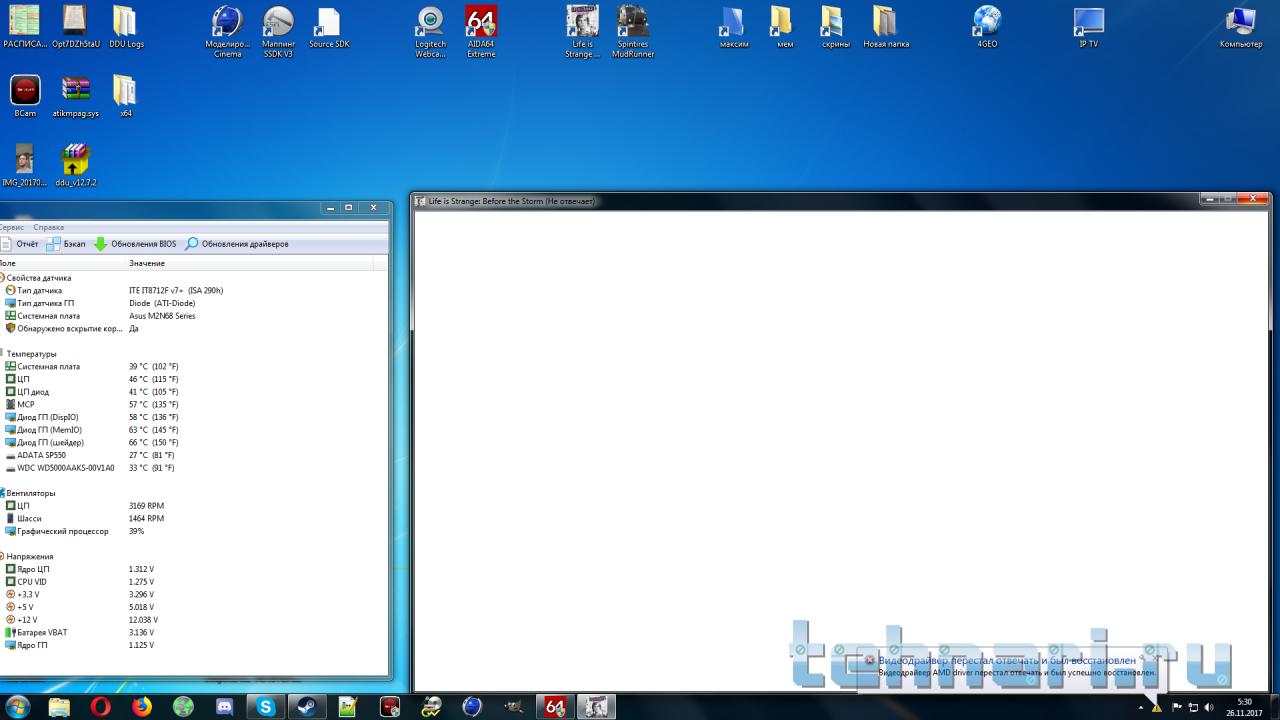Screen dimensions: 1280x720
Task: Open the максим folder shortcut
Action: click(x=734, y=28)
